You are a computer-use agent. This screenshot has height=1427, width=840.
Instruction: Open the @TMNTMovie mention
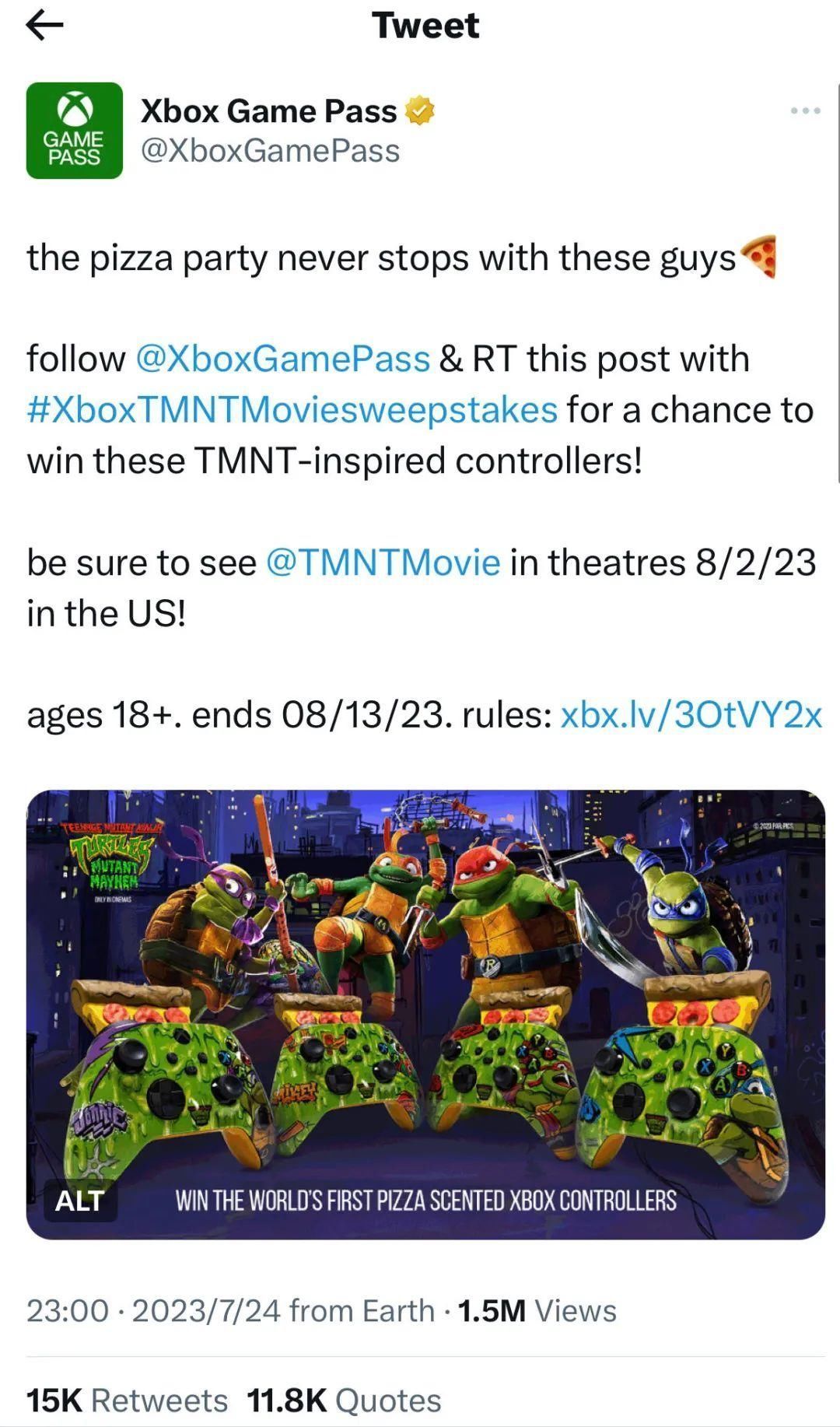click(x=383, y=562)
